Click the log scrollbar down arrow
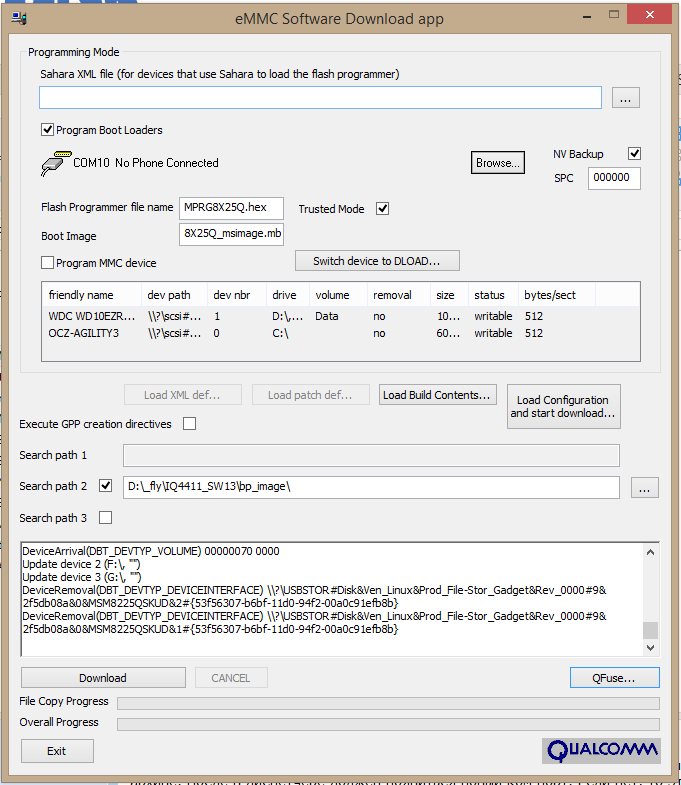 (650, 648)
